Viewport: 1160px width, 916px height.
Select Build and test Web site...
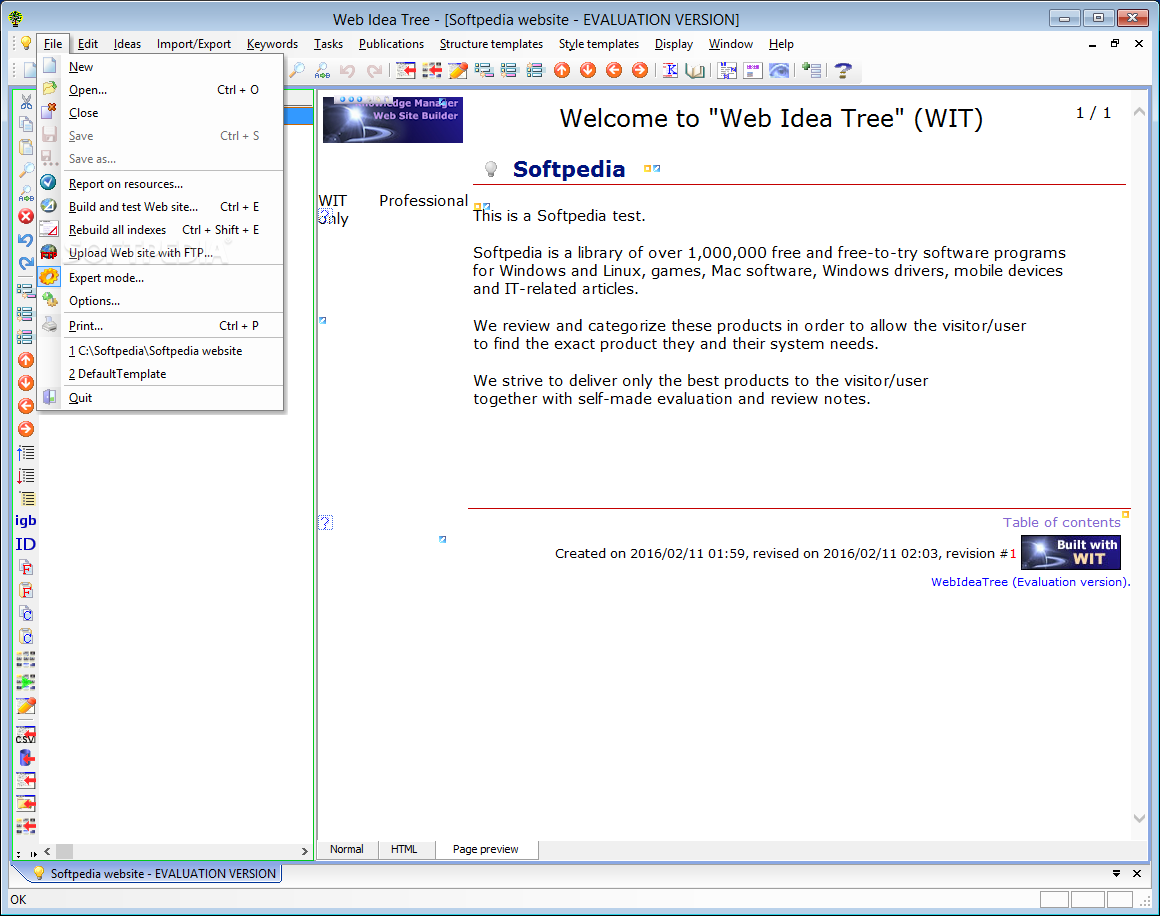pos(161,206)
